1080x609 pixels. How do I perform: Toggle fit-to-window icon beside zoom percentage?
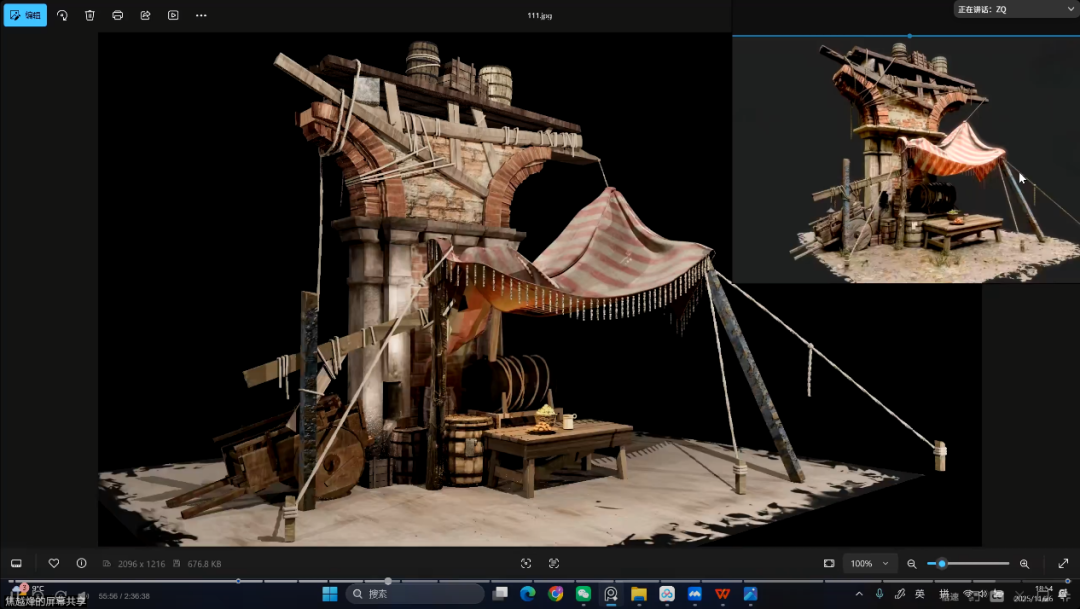[x=829, y=563]
